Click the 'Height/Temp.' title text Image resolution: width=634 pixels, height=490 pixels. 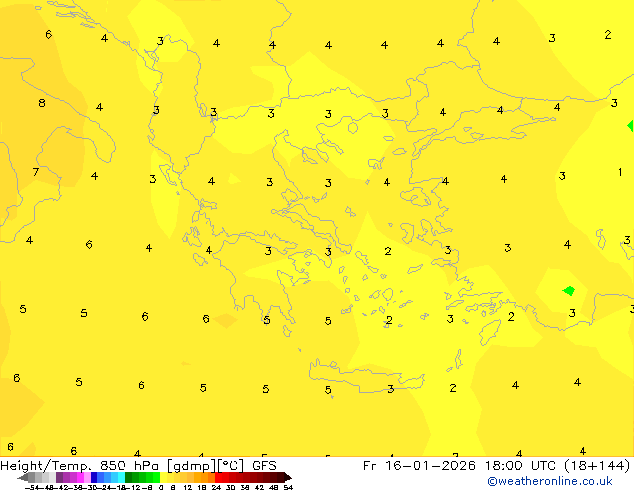(48, 466)
